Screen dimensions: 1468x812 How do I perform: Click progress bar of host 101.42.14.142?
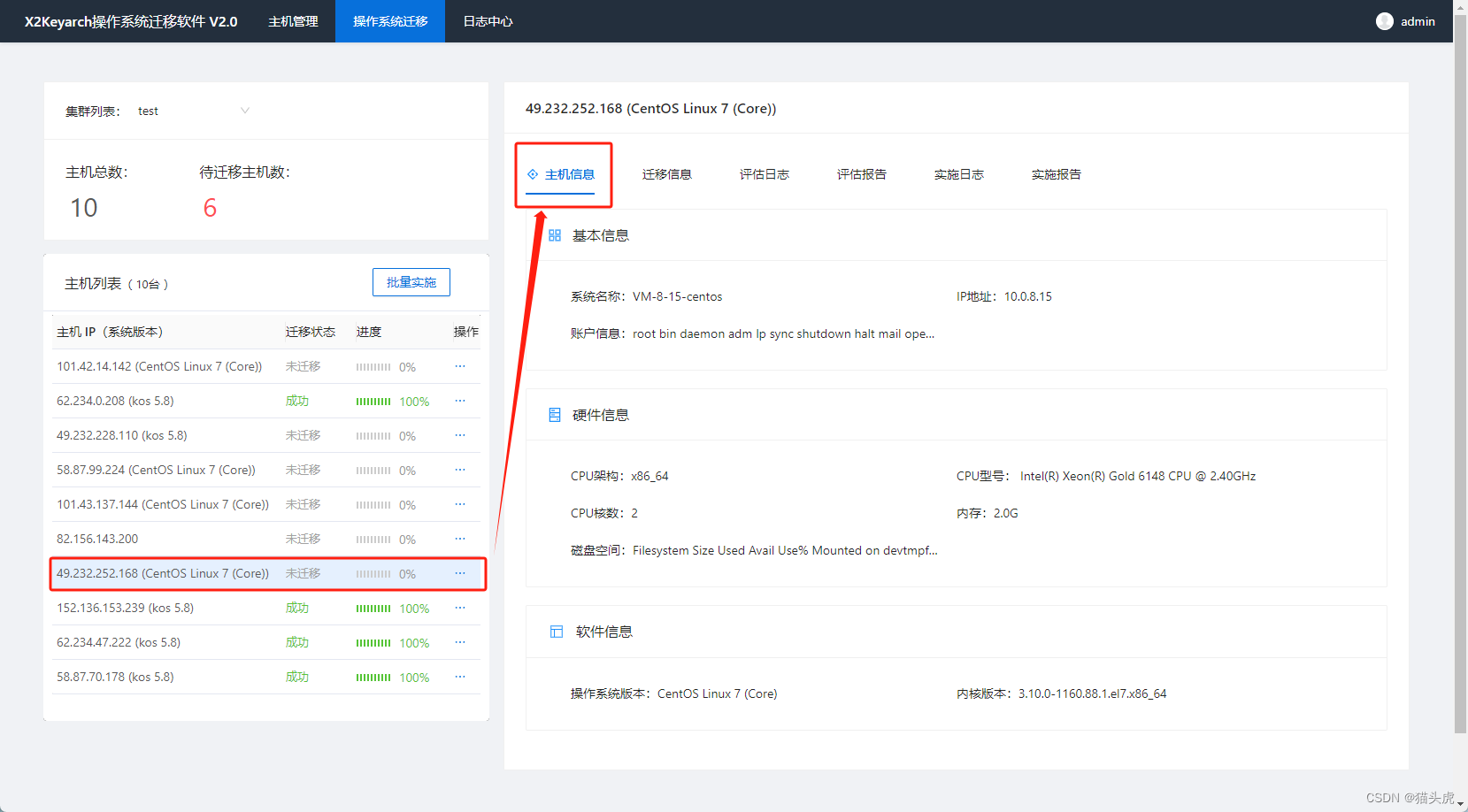pyautogui.click(x=373, y=367)
